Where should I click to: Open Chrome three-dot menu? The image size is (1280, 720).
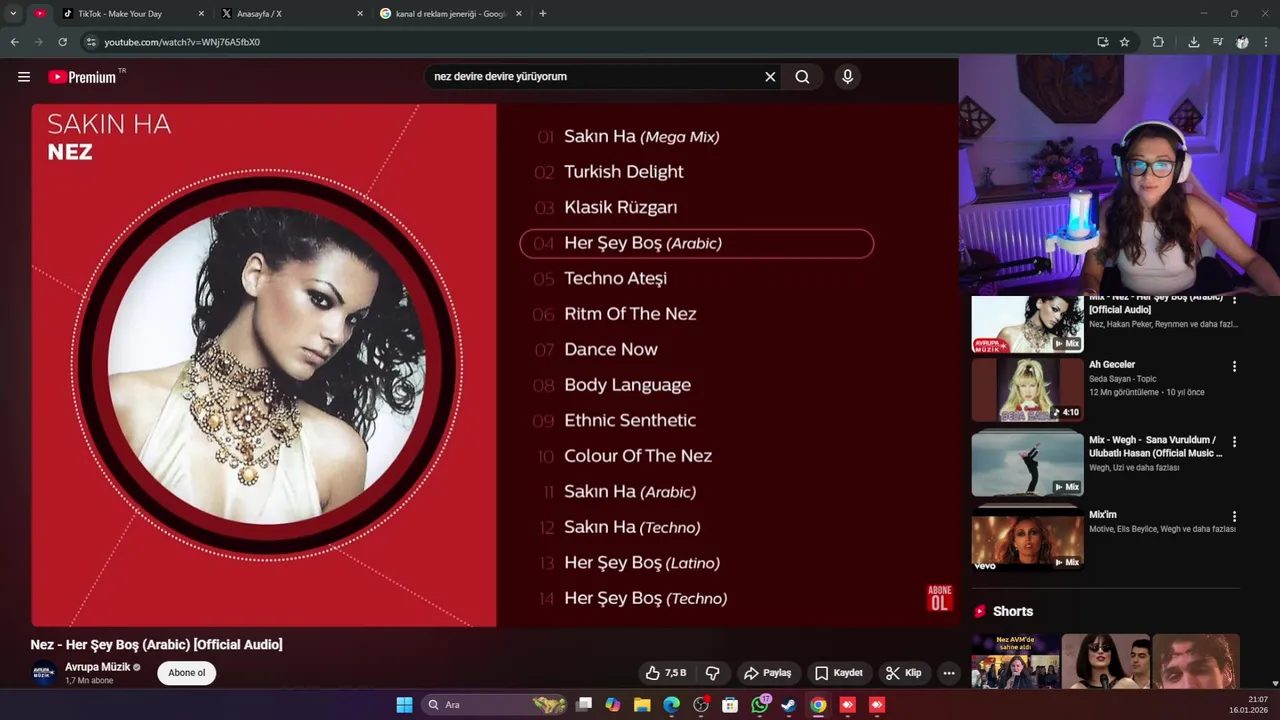1266,42
